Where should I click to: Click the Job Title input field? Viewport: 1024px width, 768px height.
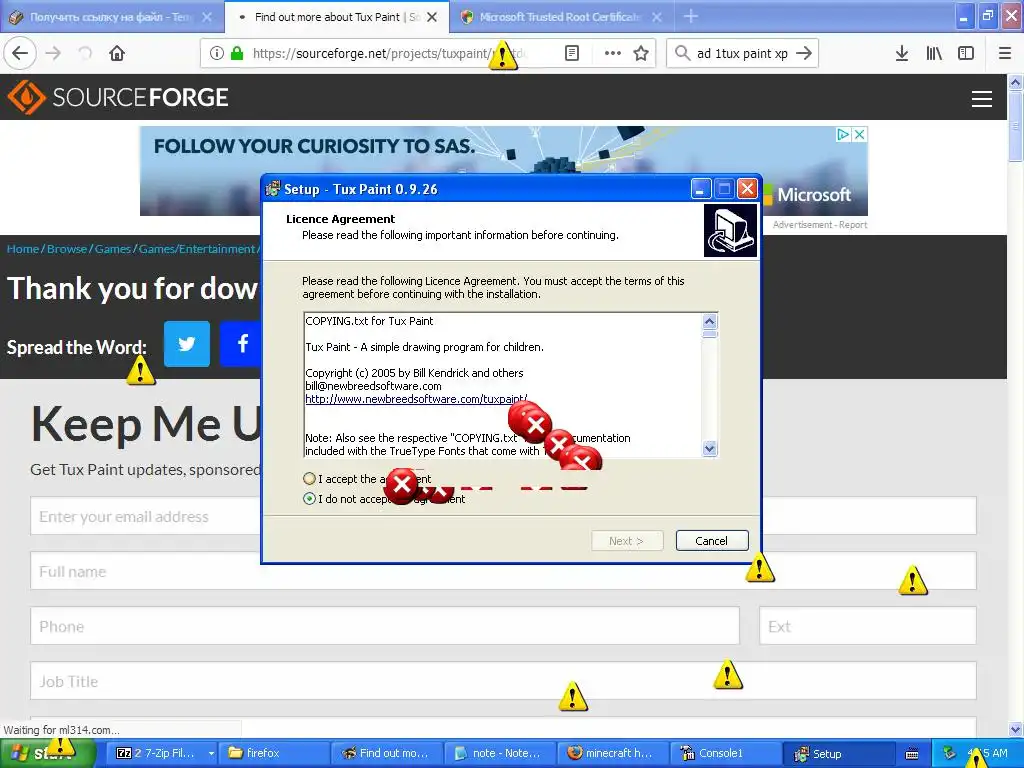click(503, 680)
